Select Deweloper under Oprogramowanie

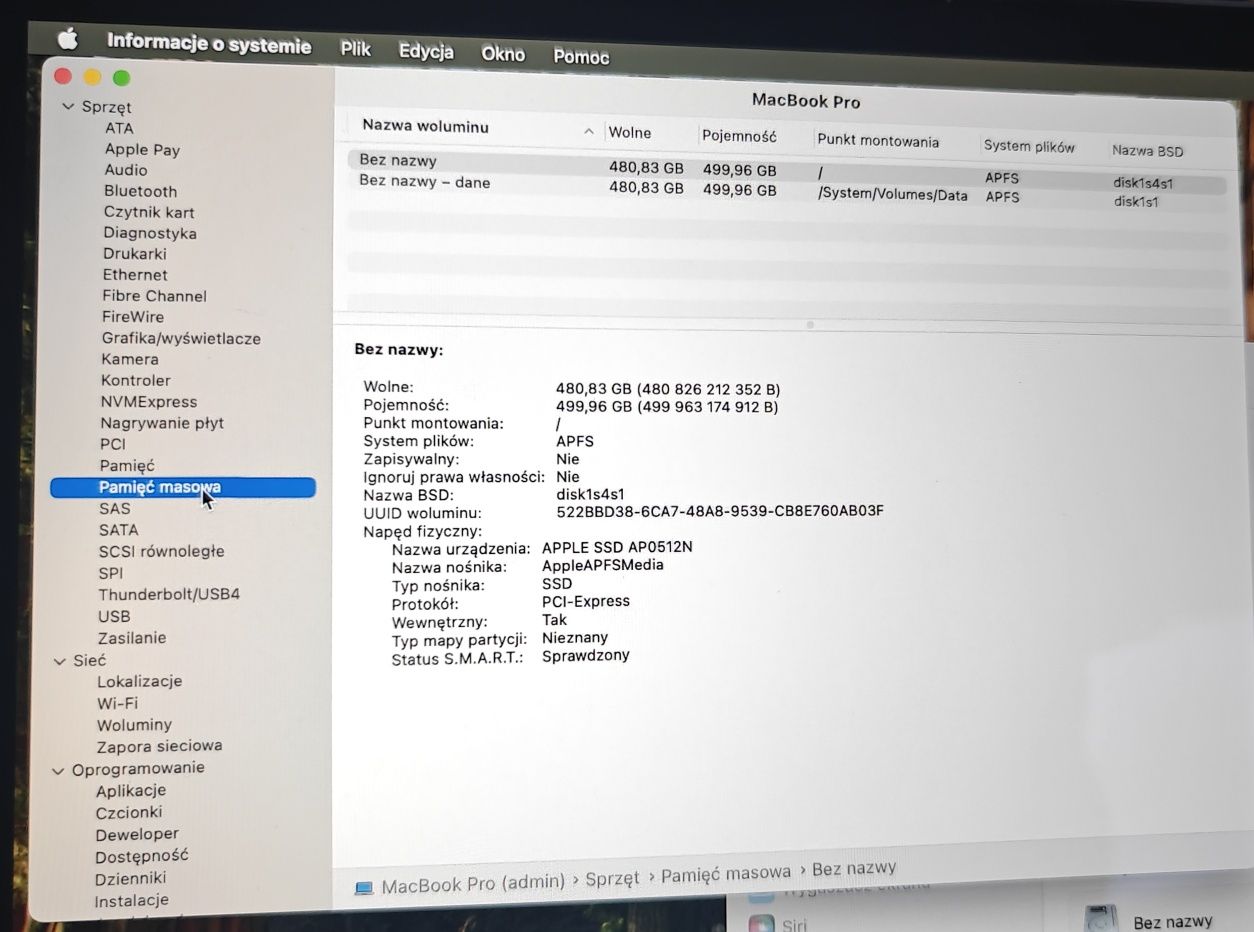pos(137,835)
